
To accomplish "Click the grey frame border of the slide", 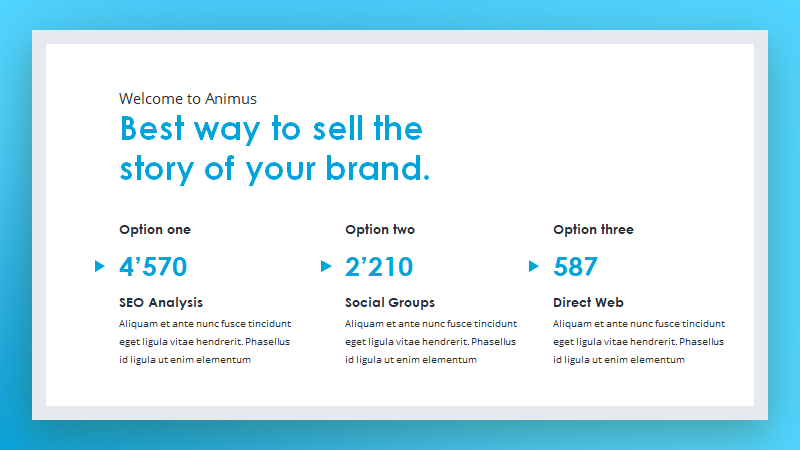I will (400, 37).
